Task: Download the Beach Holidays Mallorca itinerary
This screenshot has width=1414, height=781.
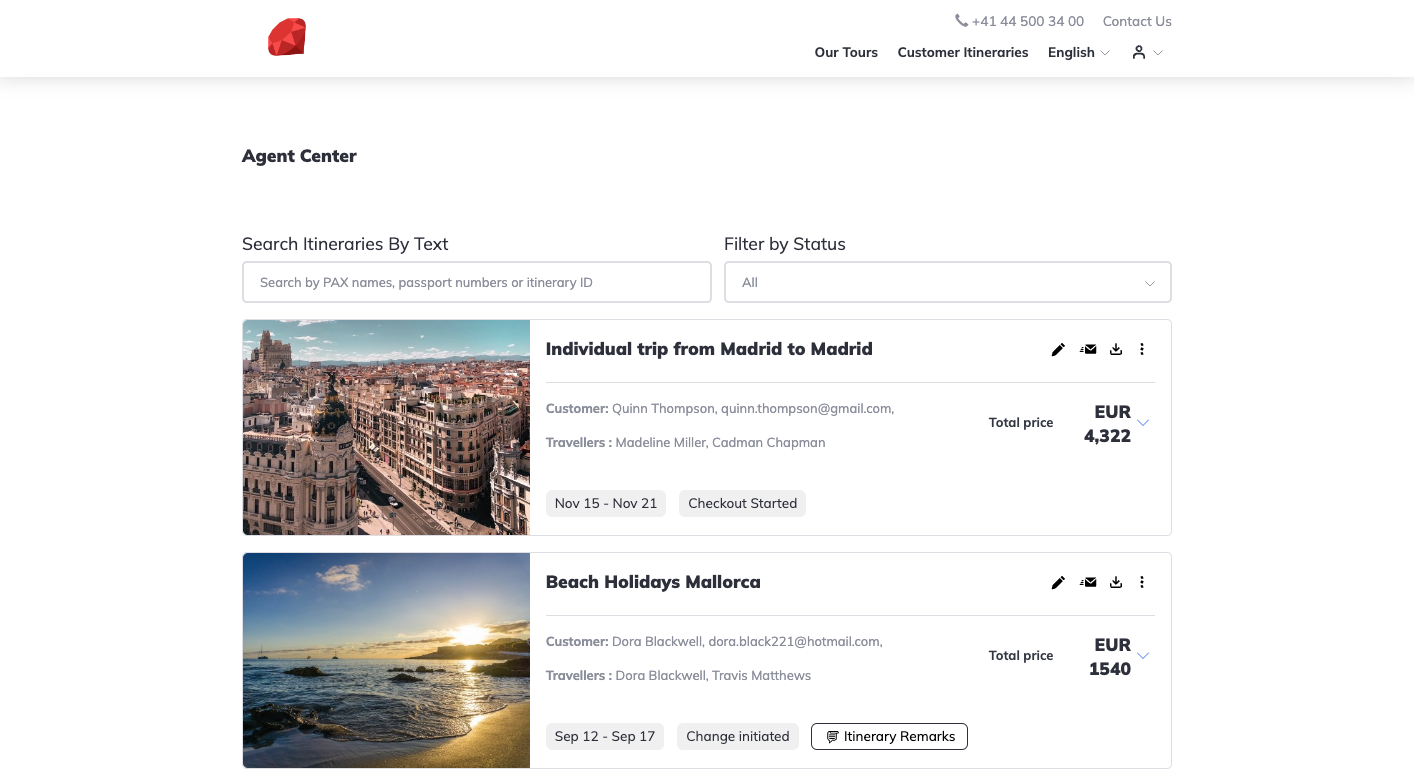Action: (1116, 582)
